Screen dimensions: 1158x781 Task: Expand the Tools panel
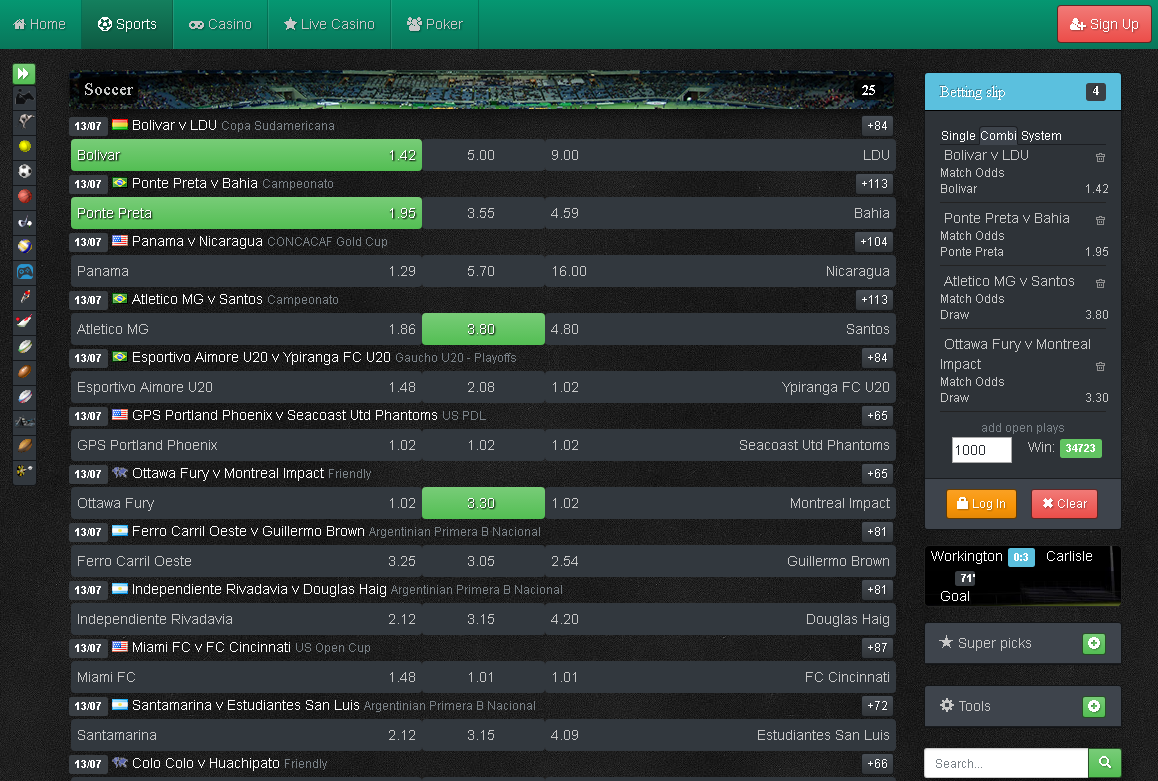click(1094, 706)
